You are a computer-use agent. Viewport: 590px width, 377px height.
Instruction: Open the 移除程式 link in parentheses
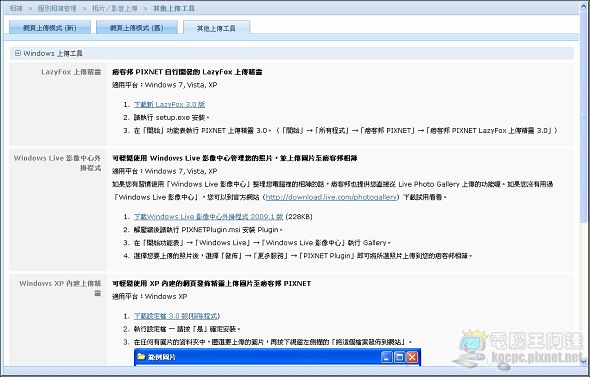(204, 316)
